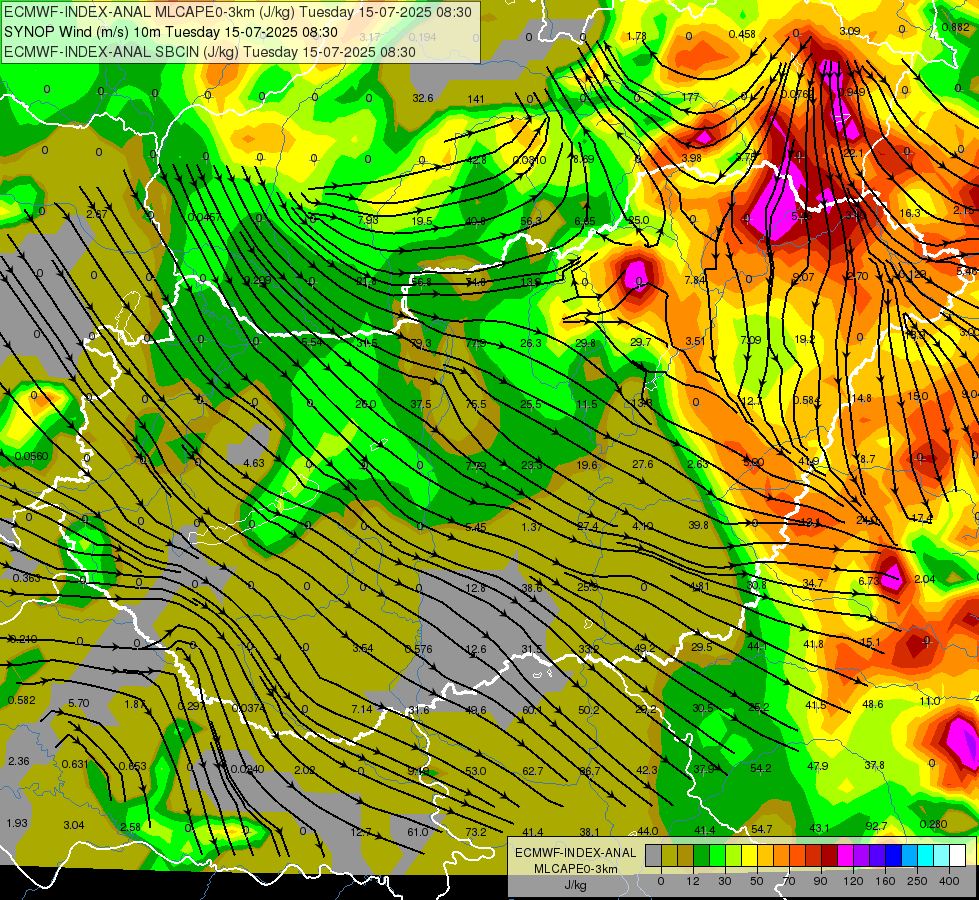Click the lime yellow-green legend swatch
Image resolution: width=979 pixels, height=900 pixels.
734,855
